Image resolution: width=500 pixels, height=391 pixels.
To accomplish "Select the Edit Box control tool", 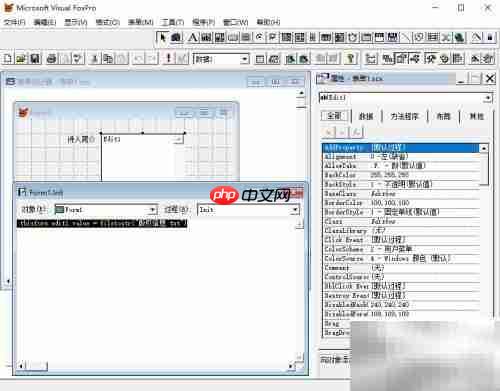I will (219, 37).
